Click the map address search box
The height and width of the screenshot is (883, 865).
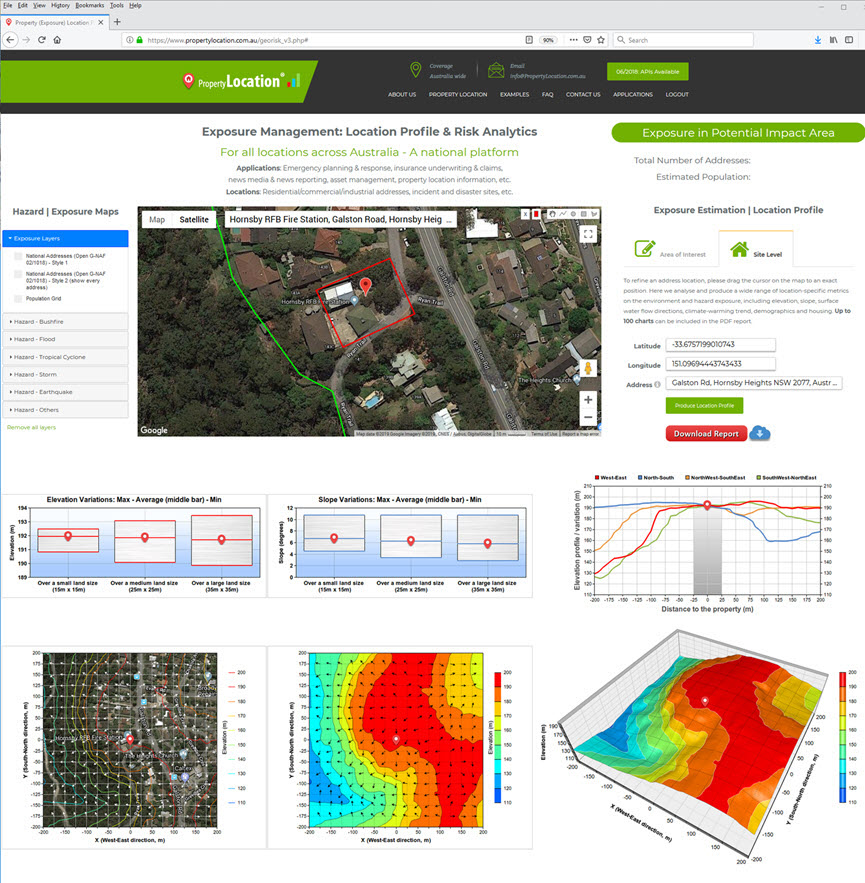[x=341, y=220]
